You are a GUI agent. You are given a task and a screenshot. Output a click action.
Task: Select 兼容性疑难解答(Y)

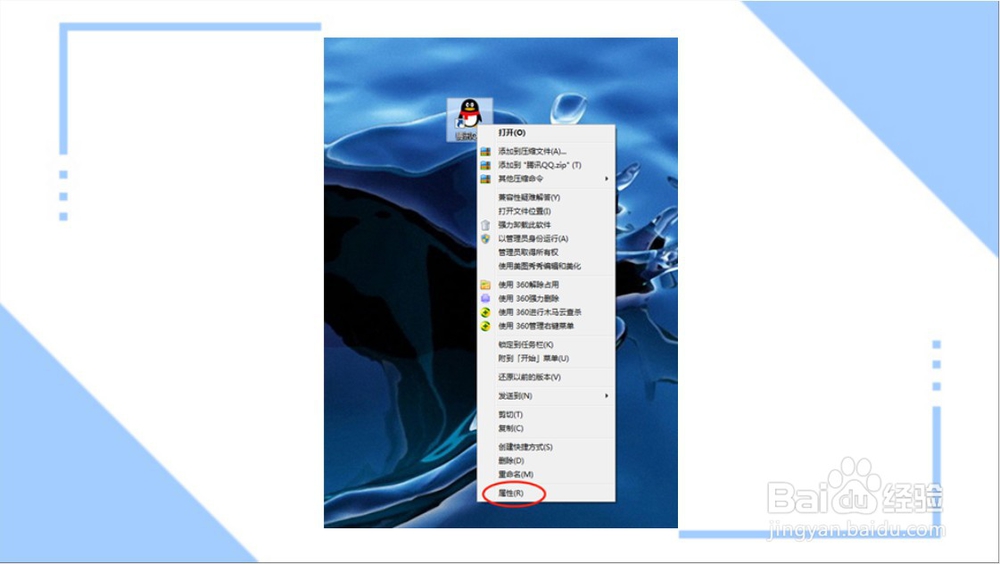(547, 198)
